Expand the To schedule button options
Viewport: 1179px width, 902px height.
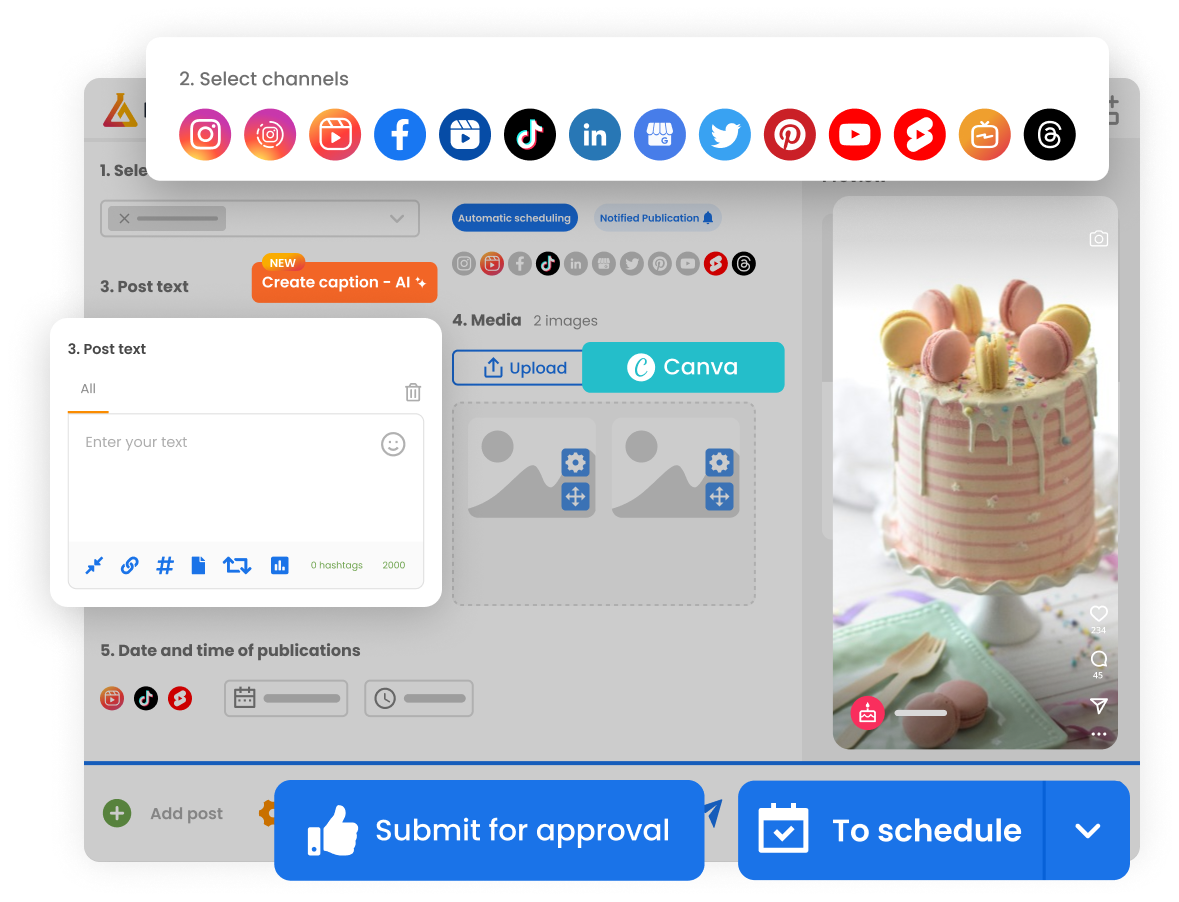(1086, 830)
